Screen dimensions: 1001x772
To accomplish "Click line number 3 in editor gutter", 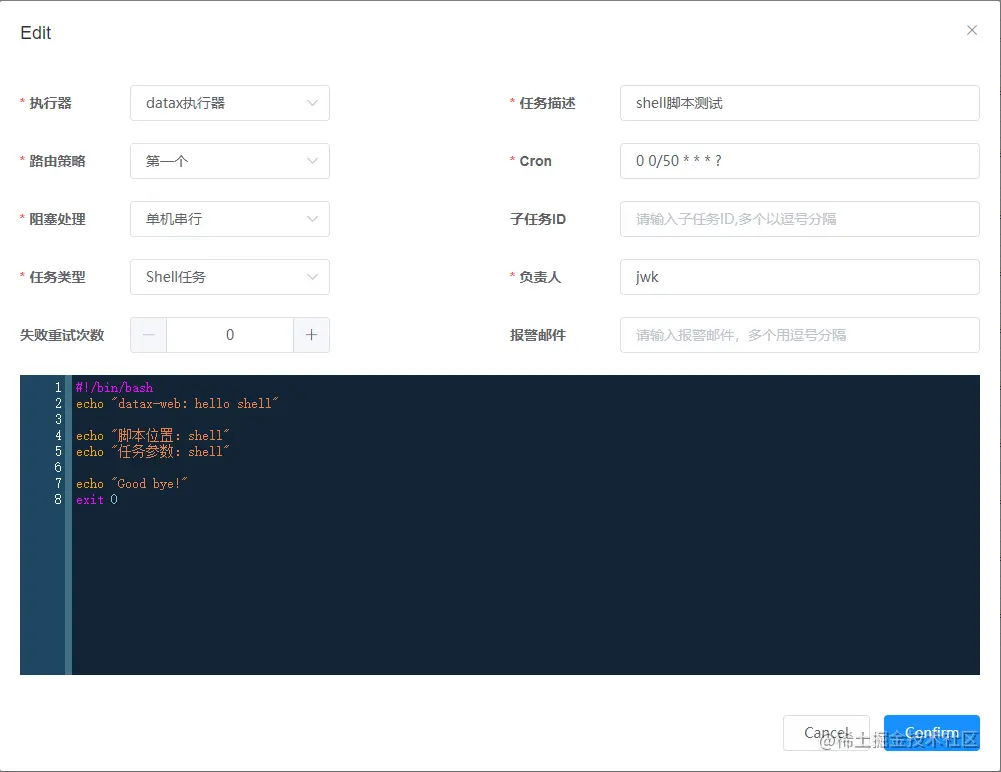I will (x=58, y=420).
